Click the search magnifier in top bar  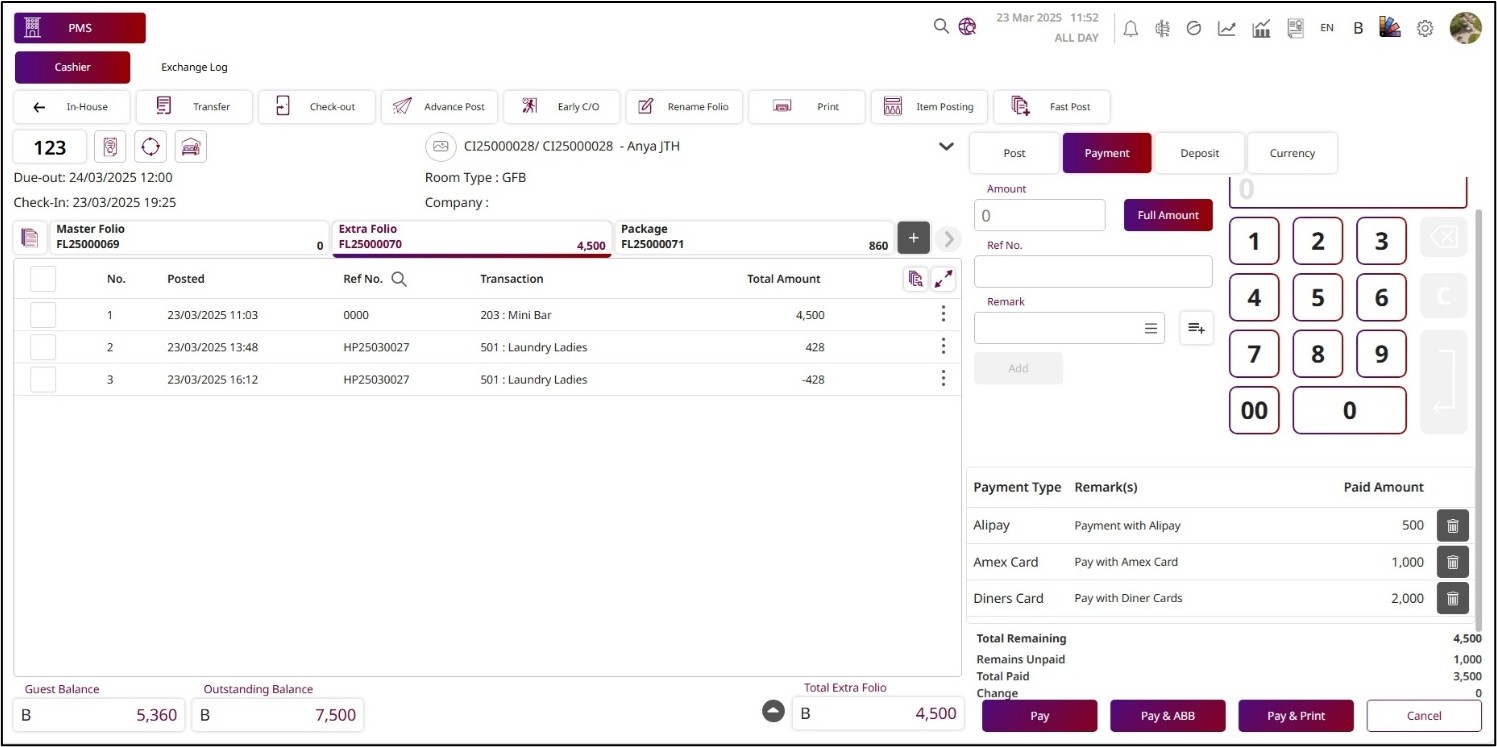coord(941,27)
